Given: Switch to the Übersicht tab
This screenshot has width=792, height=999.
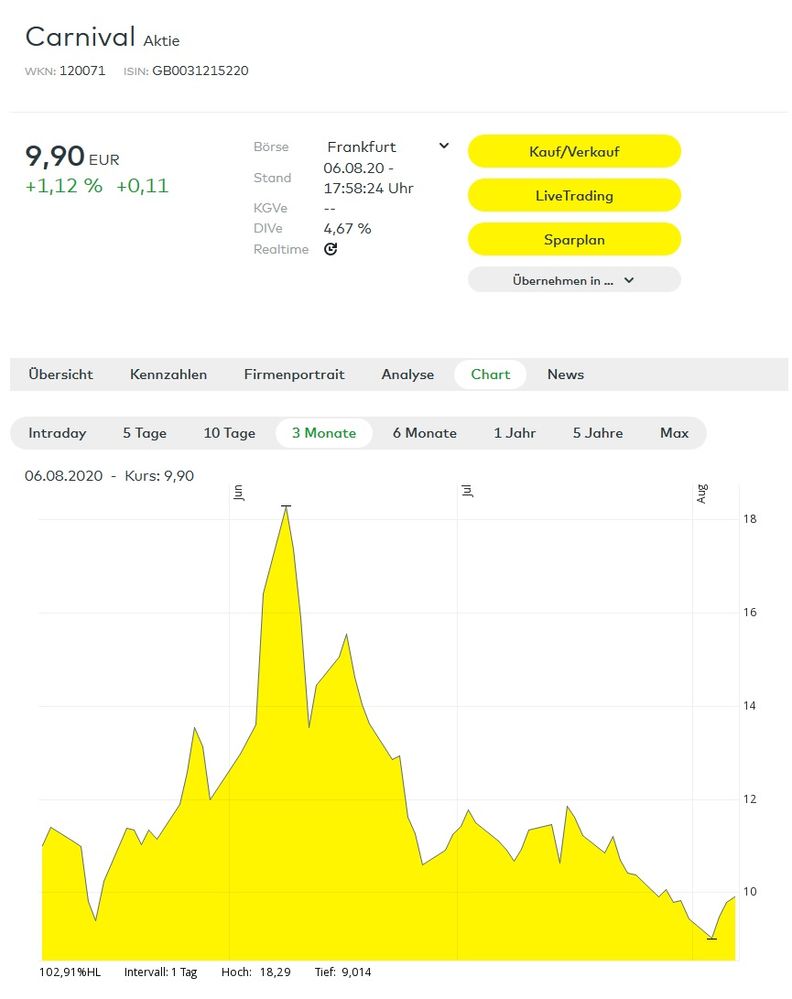Looking at the screenshot, I should coord(61,374).
